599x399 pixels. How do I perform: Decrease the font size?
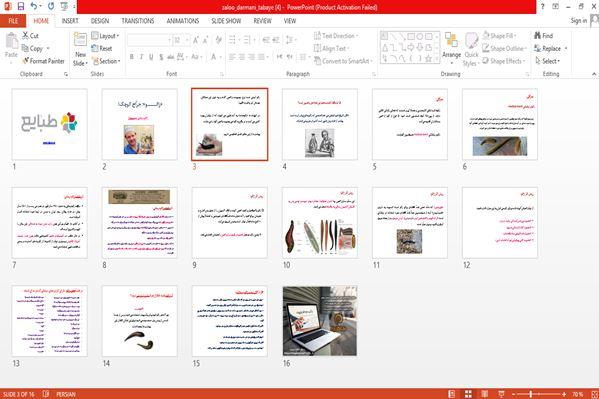[206, 40]
